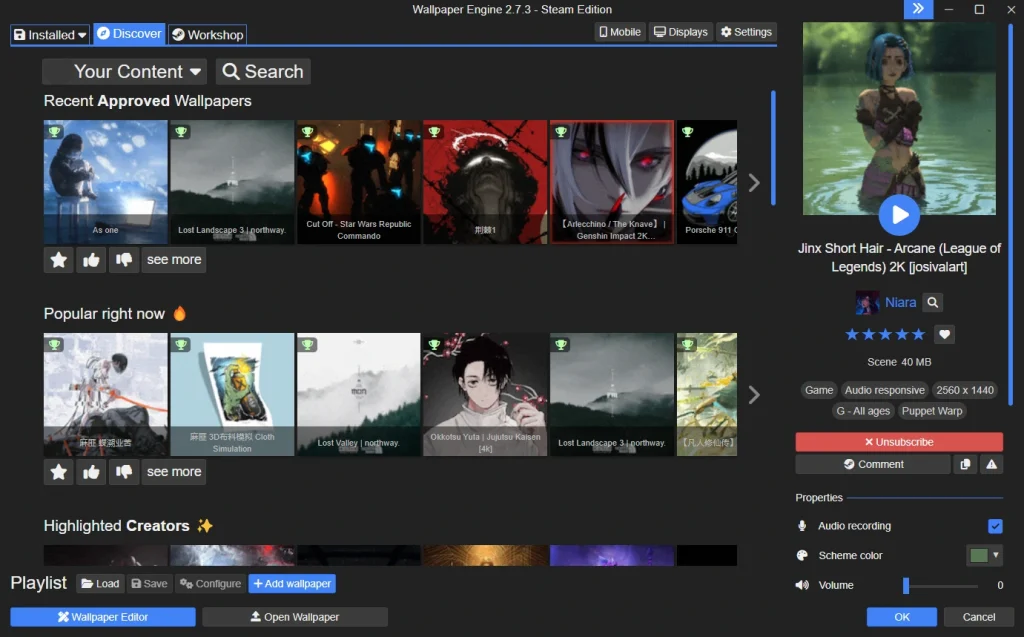Image resolution: width=1024 pixels, height=637 pixels.
Task: Save the playlist
Action: (x=150, y=583)
